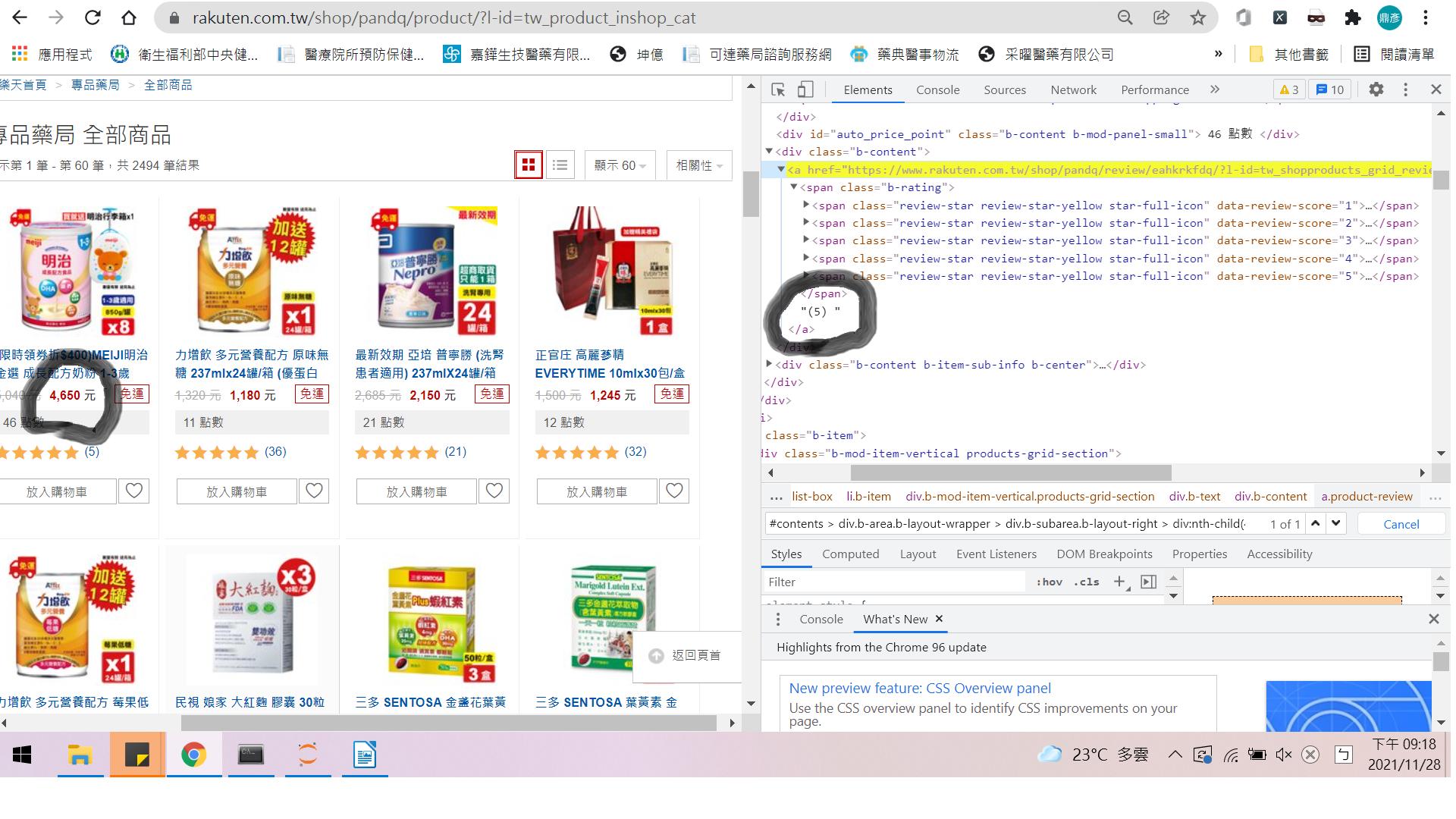The width and height of the screenshot is (1456, 819).
Task: Click the DevTools inspect element icon
Action: click(778, 89)
